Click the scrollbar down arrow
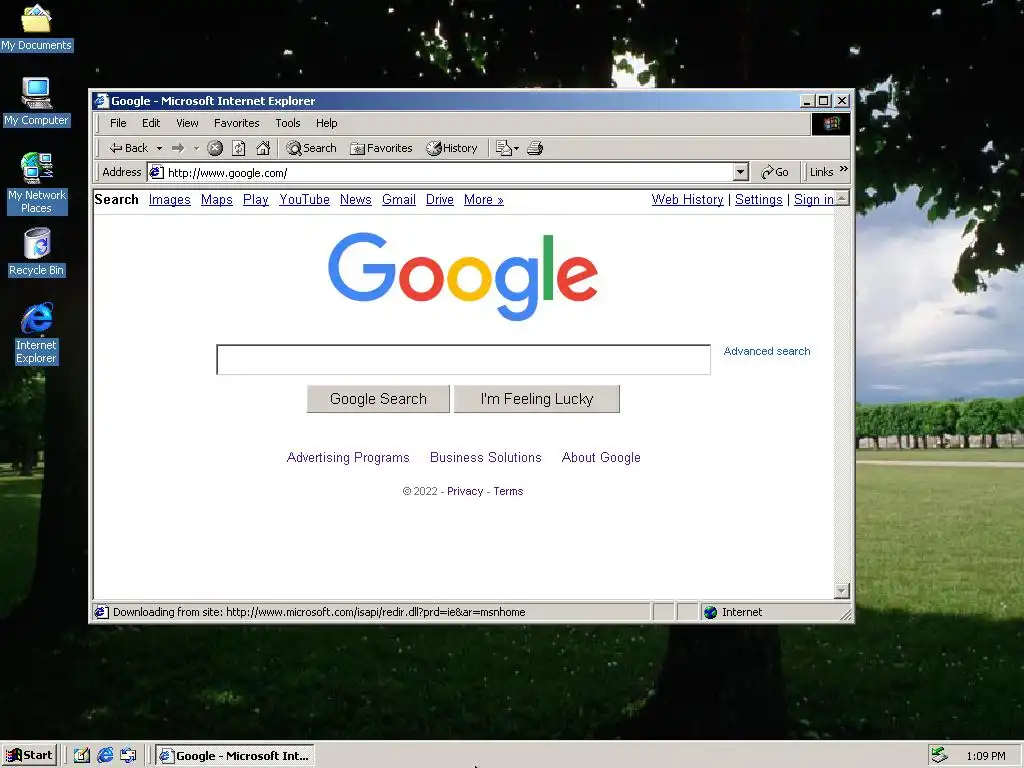Image resolution: width=1024 pixels, height=768 pixels. coord(842,591)
